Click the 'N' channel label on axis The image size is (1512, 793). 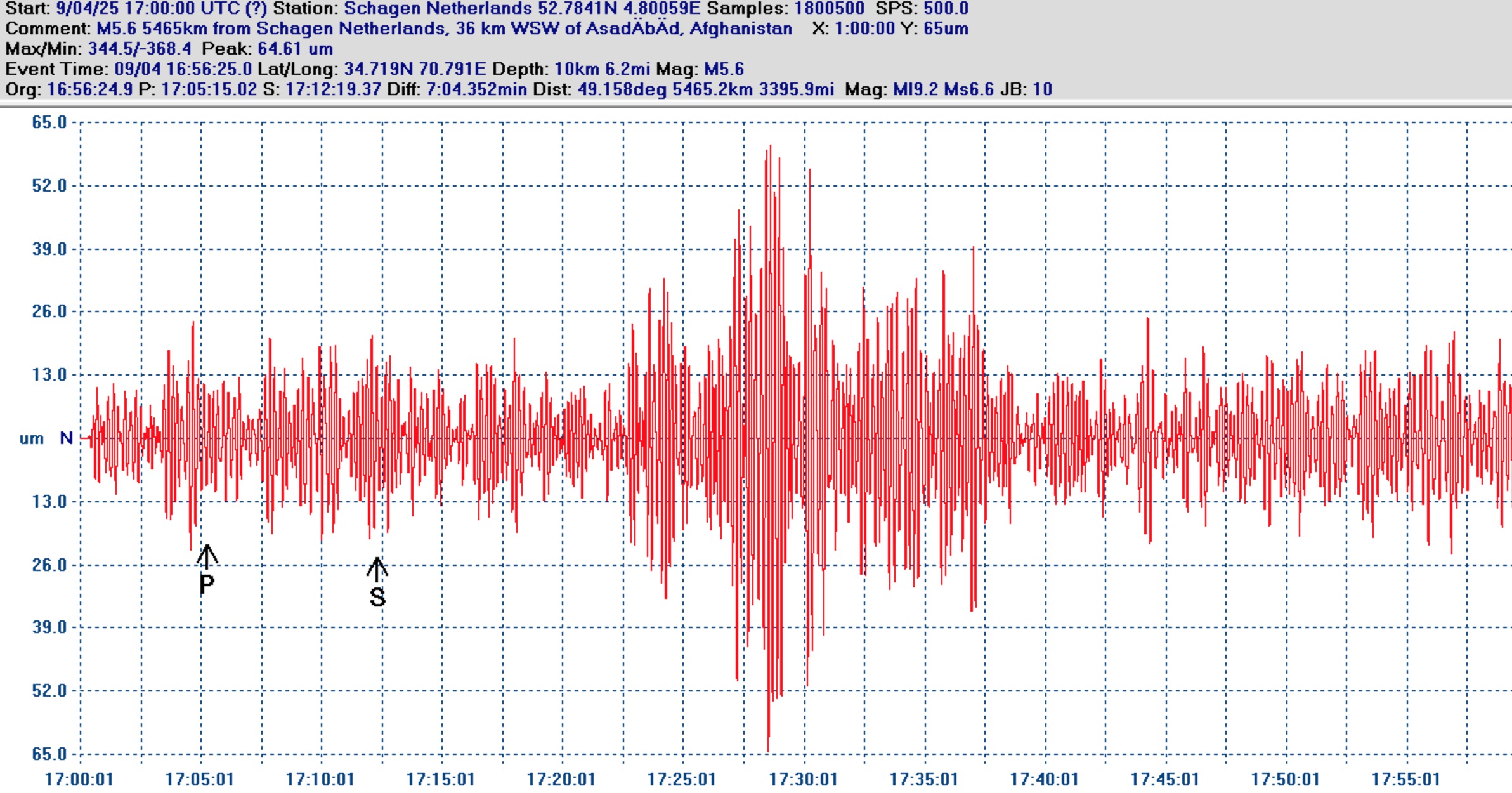(x=66, y=438)
